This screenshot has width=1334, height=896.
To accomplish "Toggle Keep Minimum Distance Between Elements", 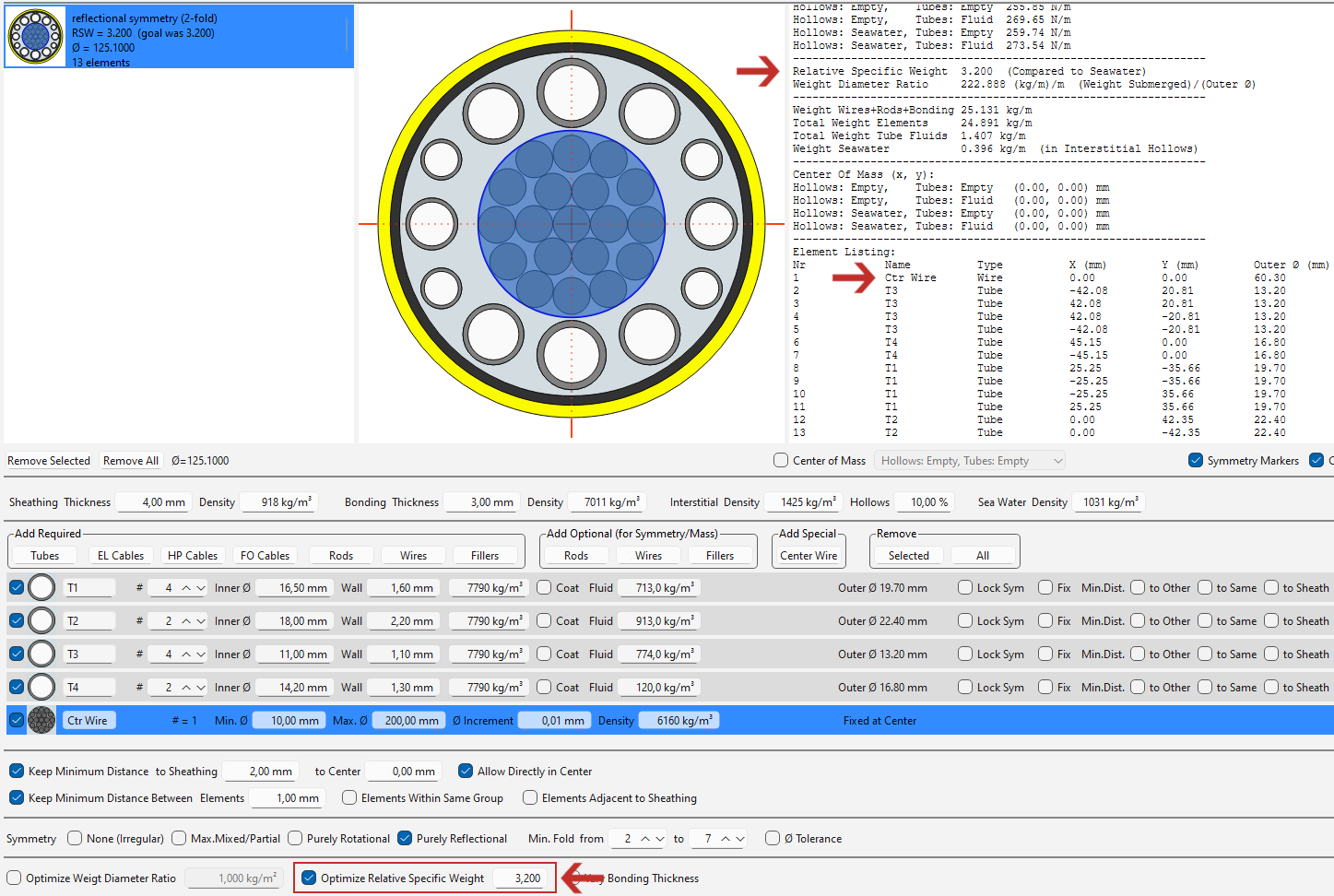I will pos(17,797).
